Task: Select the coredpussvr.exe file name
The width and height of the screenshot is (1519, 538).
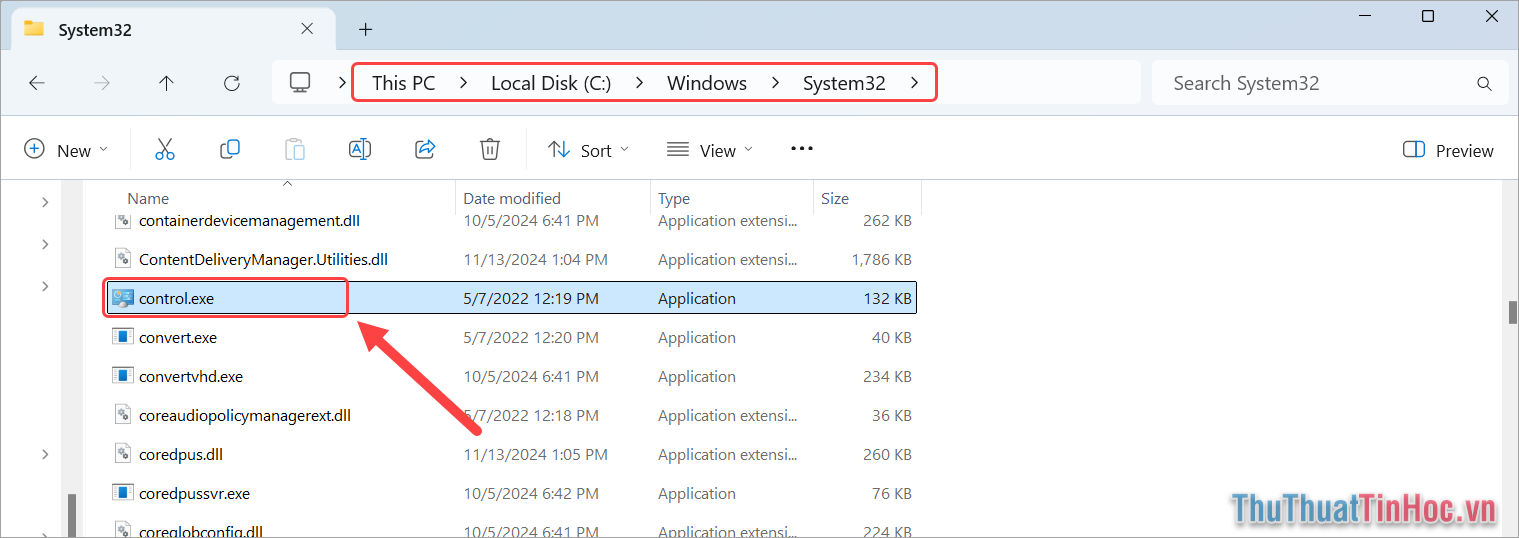Action: (x=194, y=493)
